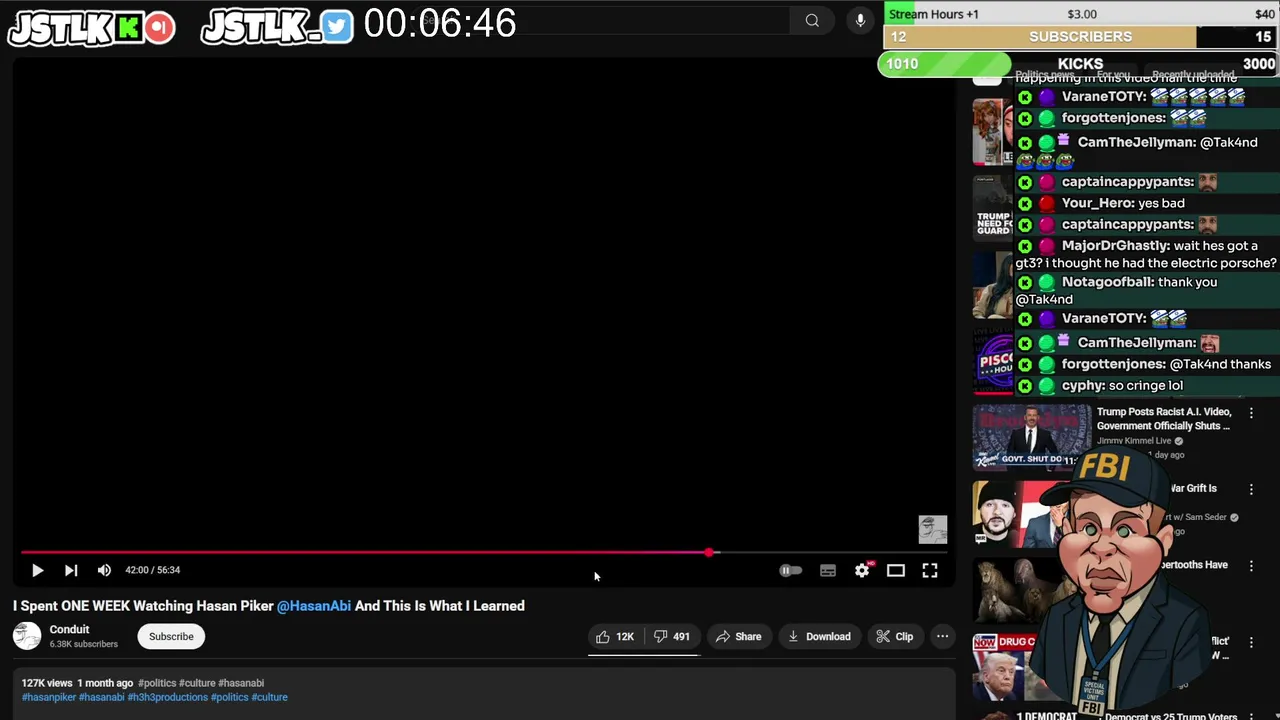This screenshot has width=1280, height=720.
Task: Toggle the autoplay switch in player
Action: (790, 570)
